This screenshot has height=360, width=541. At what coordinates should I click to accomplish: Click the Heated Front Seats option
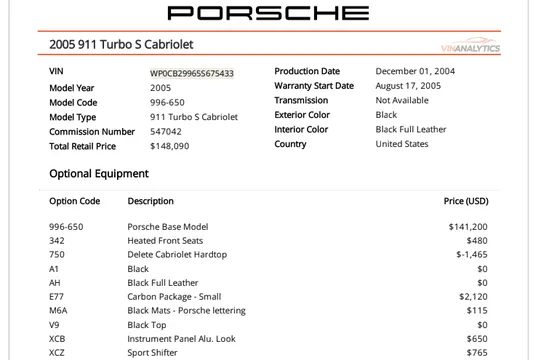click(165, 241)
